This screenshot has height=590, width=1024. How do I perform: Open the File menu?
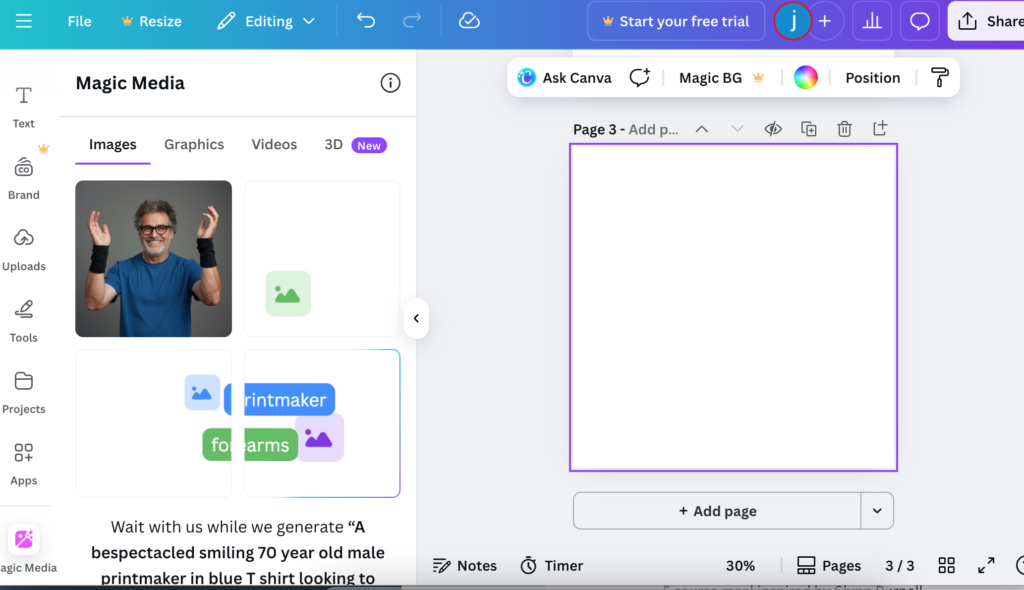click(x=79, y=21)
